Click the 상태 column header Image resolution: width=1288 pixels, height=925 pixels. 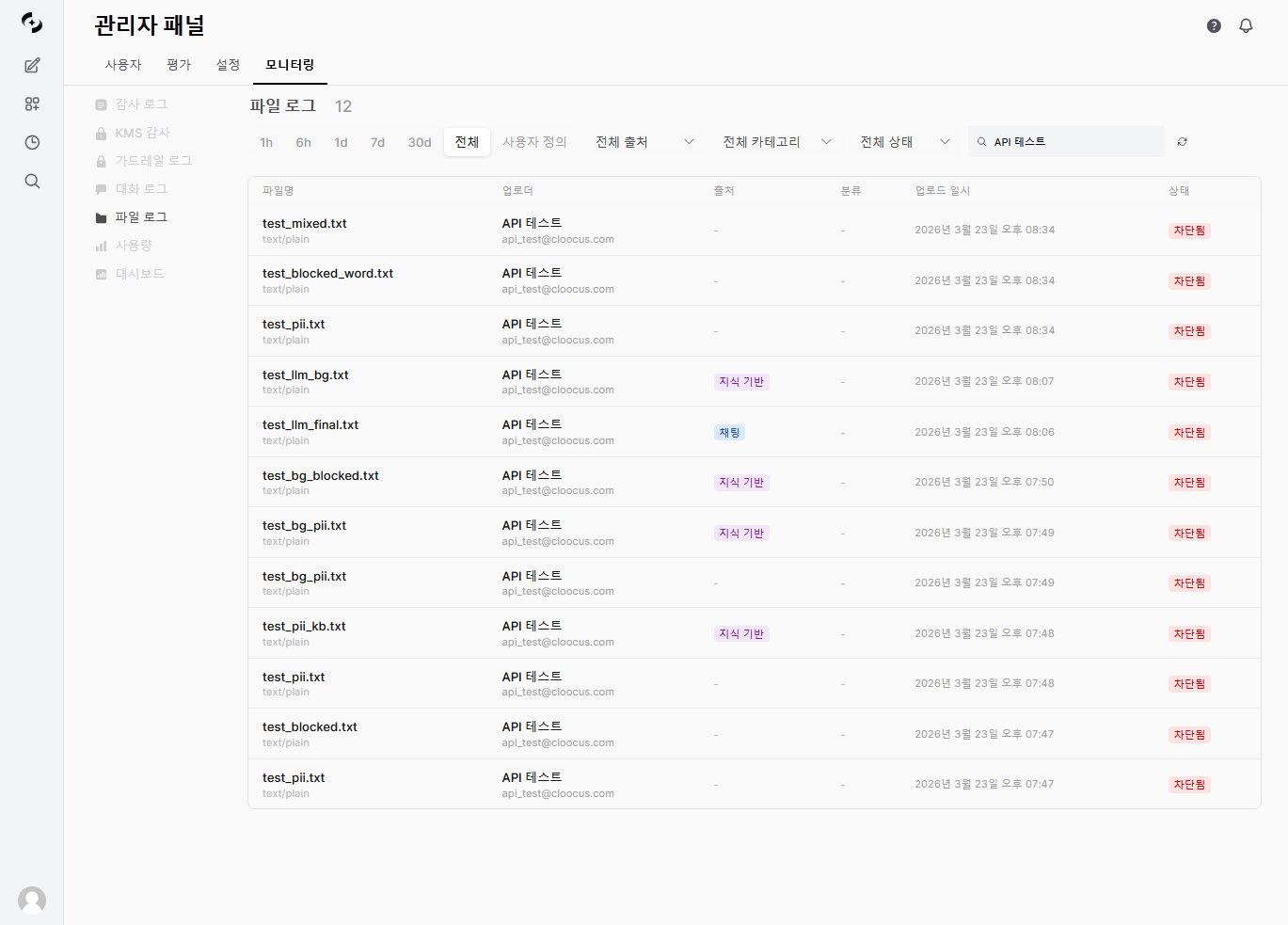click(1179, 191)
